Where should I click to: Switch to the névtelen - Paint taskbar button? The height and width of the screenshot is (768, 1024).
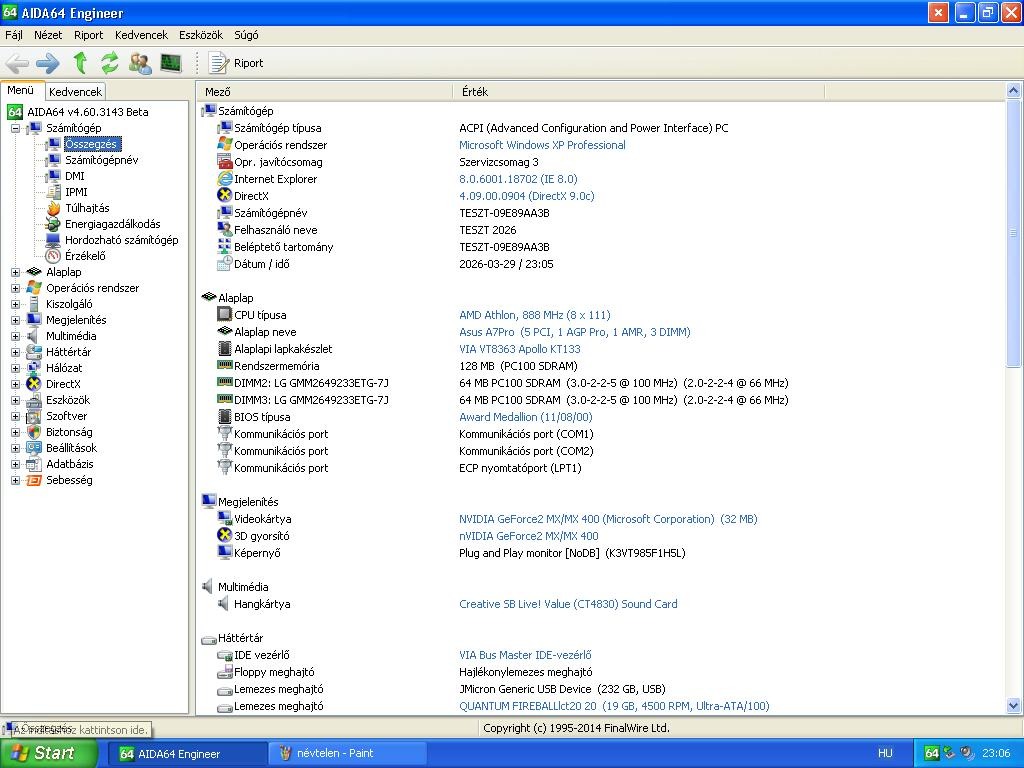(x=348, y=754)
